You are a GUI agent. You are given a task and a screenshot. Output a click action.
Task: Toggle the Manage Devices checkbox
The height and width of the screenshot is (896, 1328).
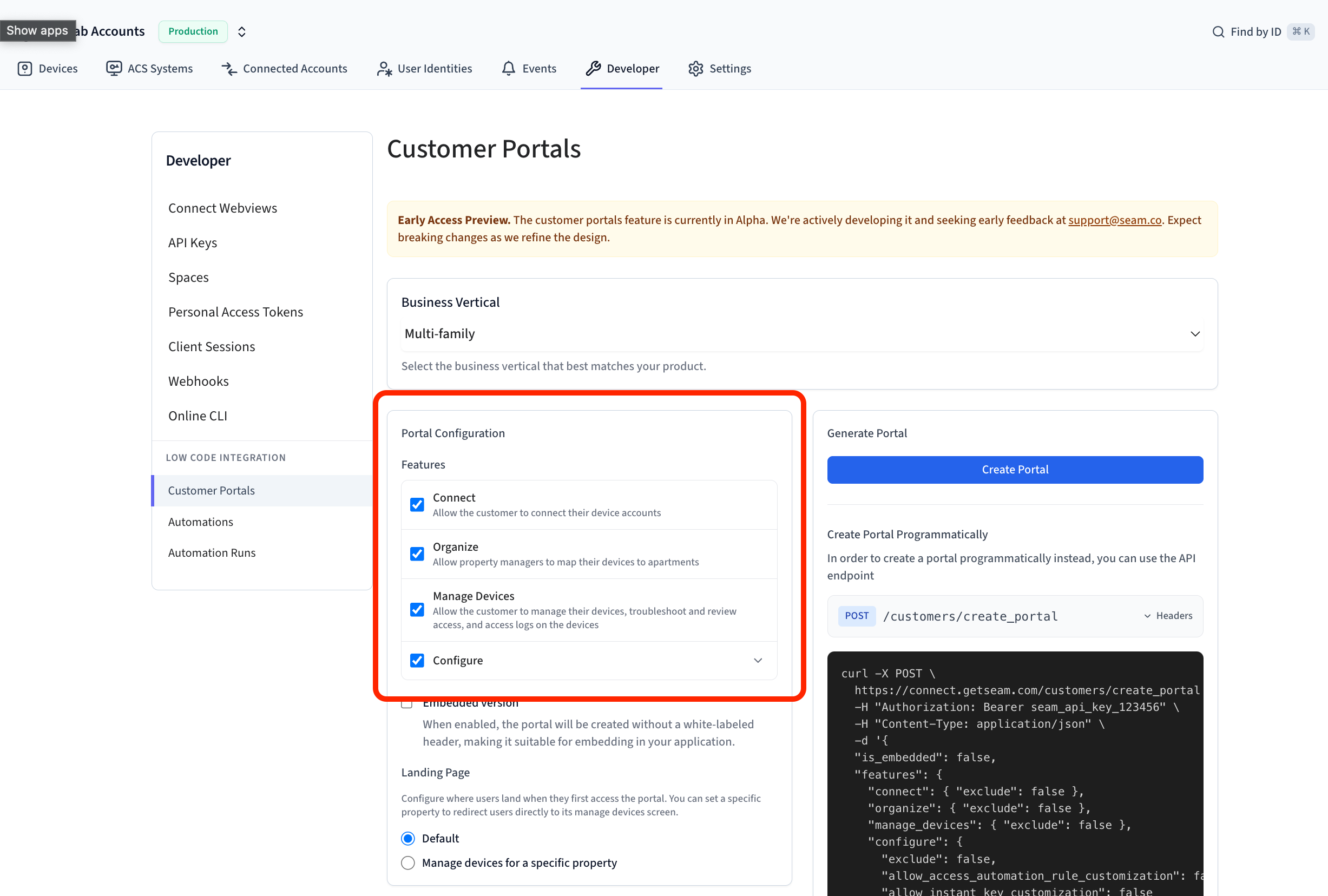coord(417,610)
